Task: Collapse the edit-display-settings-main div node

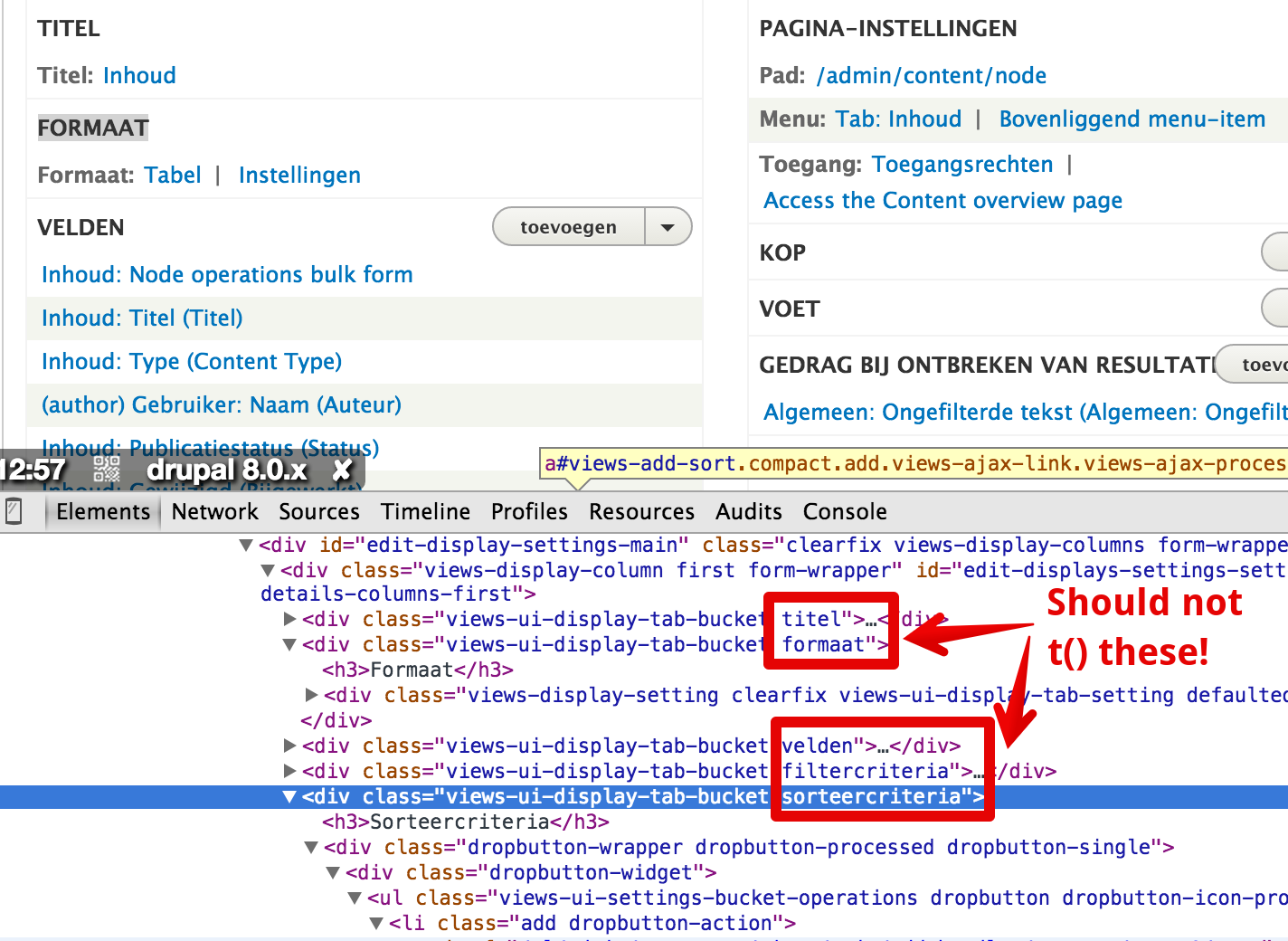Action: pos(246,546)
